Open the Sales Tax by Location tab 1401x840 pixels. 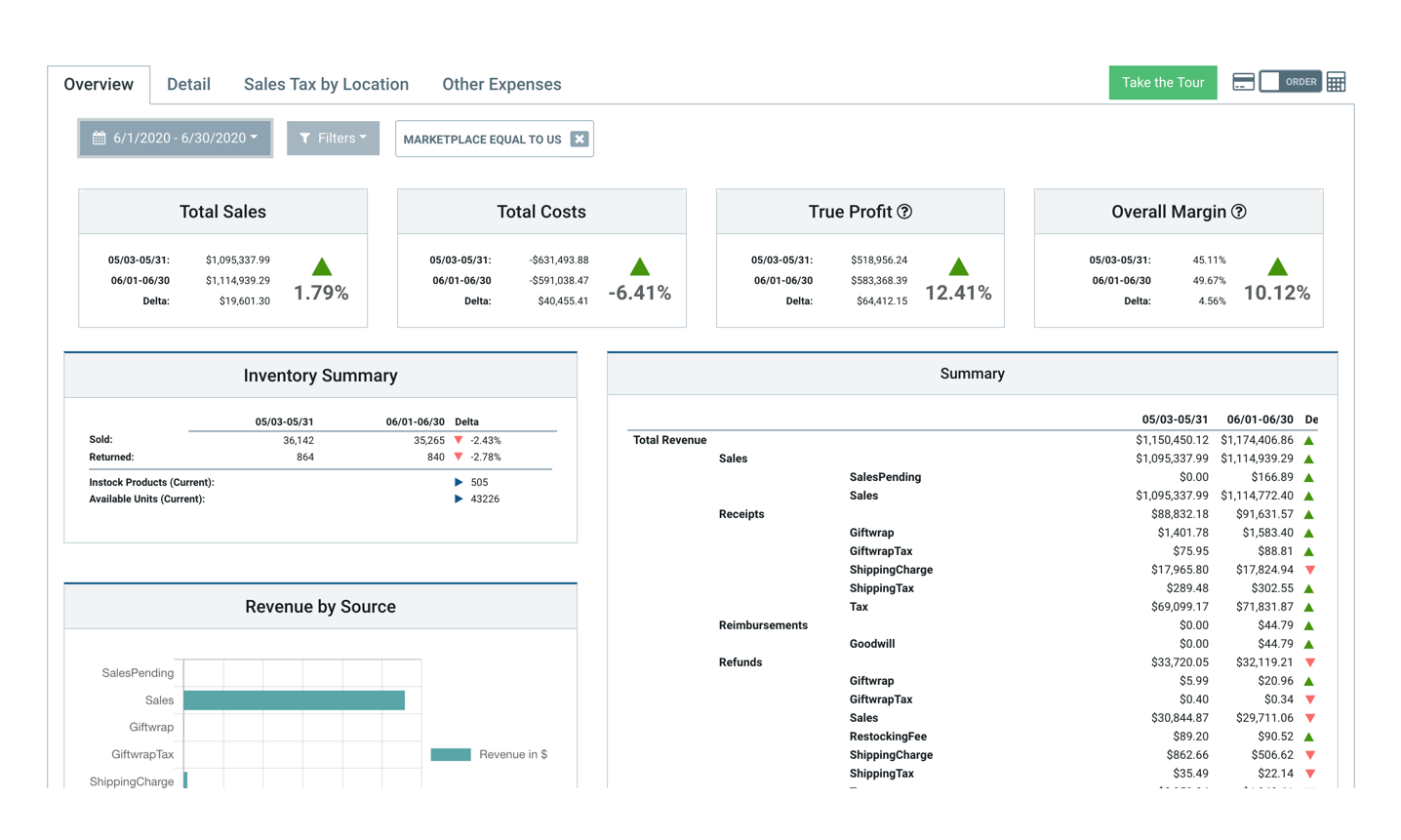[326, 84]
